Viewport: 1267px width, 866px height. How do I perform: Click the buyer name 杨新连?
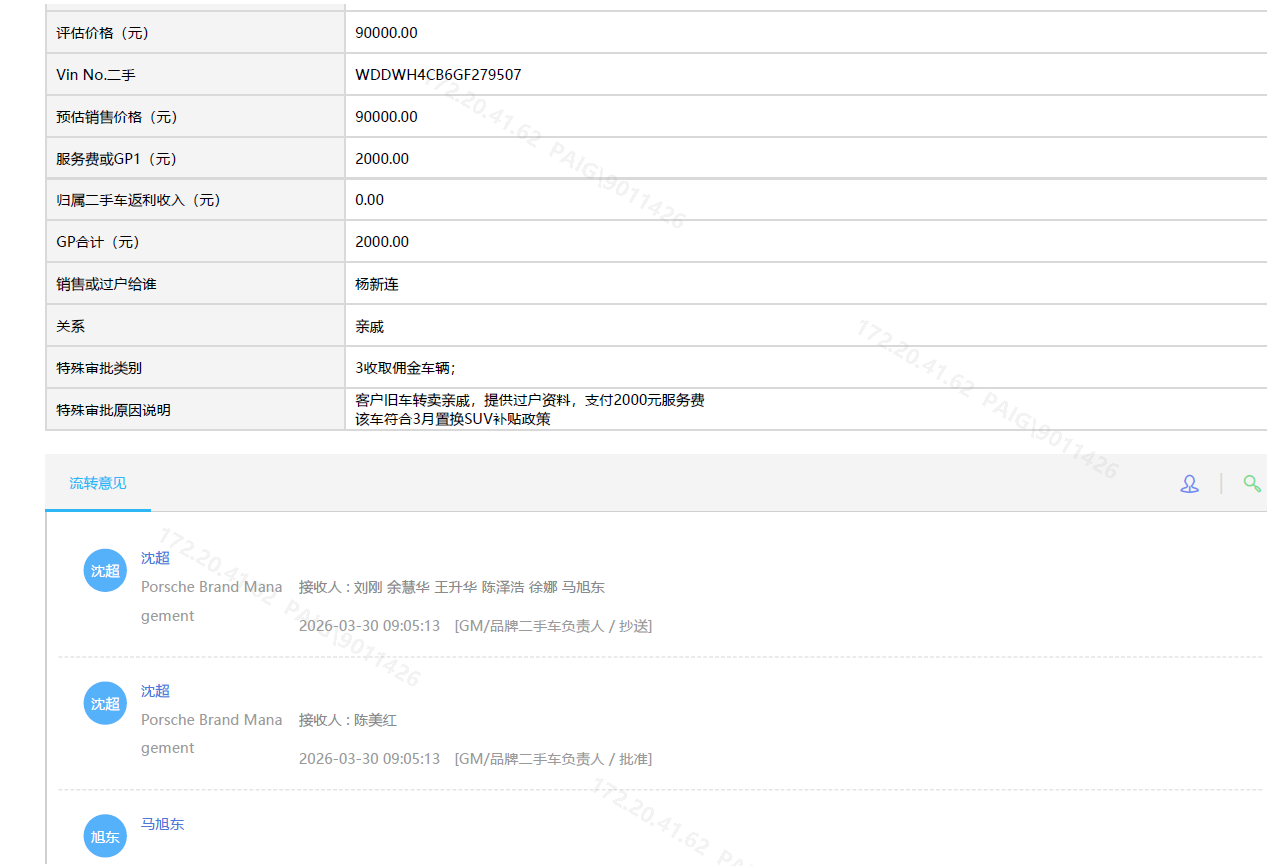377,285
